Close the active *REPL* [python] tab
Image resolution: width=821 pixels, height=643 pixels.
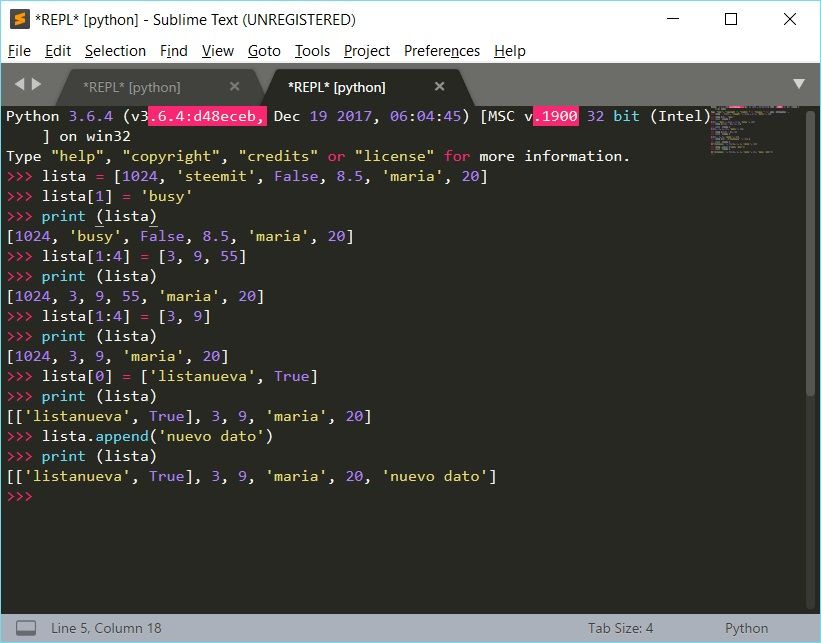pyautogui.click(x=439, y=86)
